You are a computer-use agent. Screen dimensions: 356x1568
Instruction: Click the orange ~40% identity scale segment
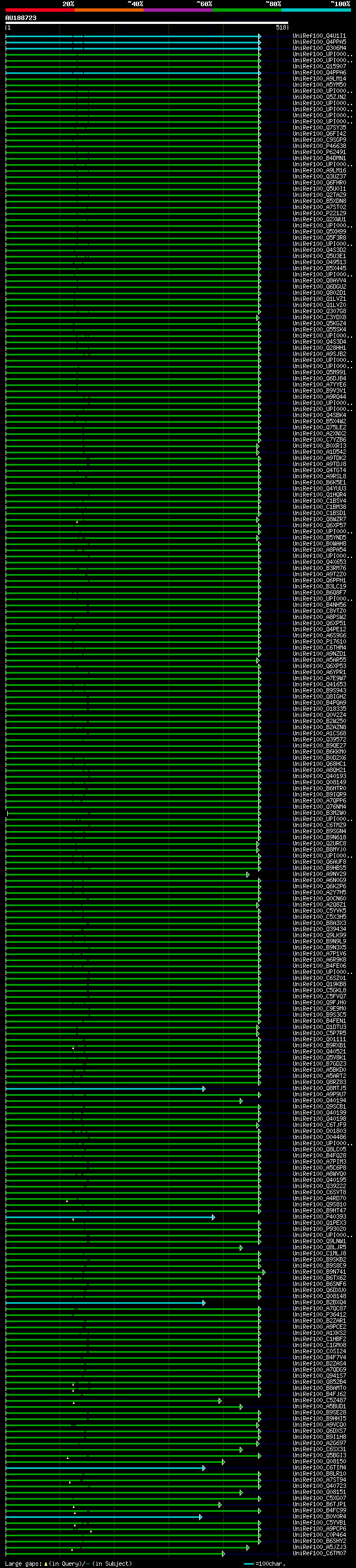click(109, 10)
